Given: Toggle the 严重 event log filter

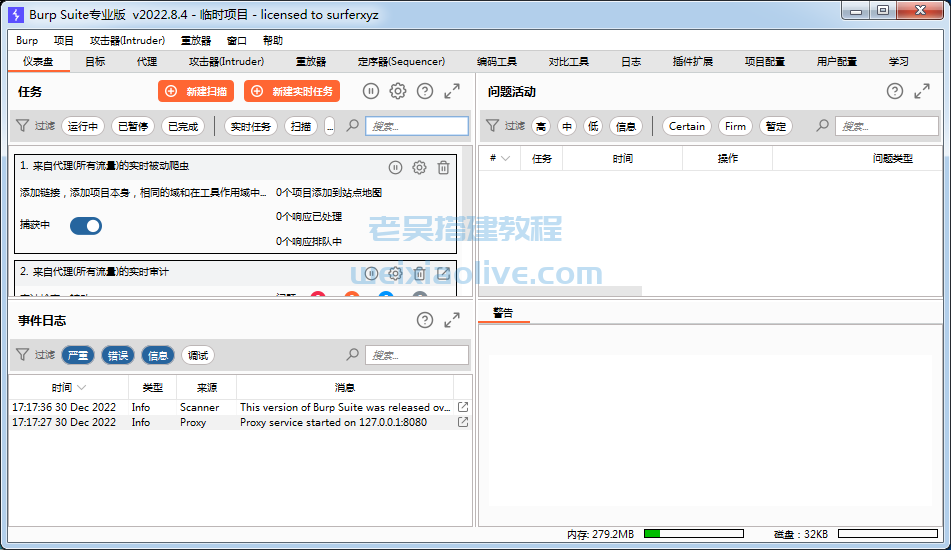Looking at the screenshot, I should pyautogui.click(x=78, y=355).
